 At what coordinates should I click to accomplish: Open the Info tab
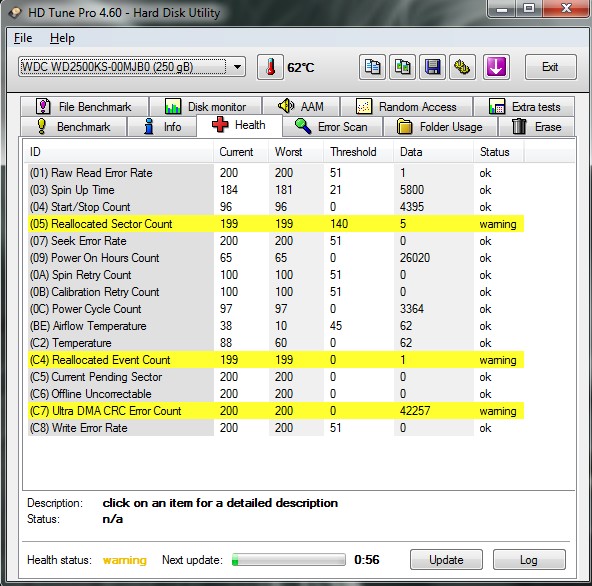[162, 126]
